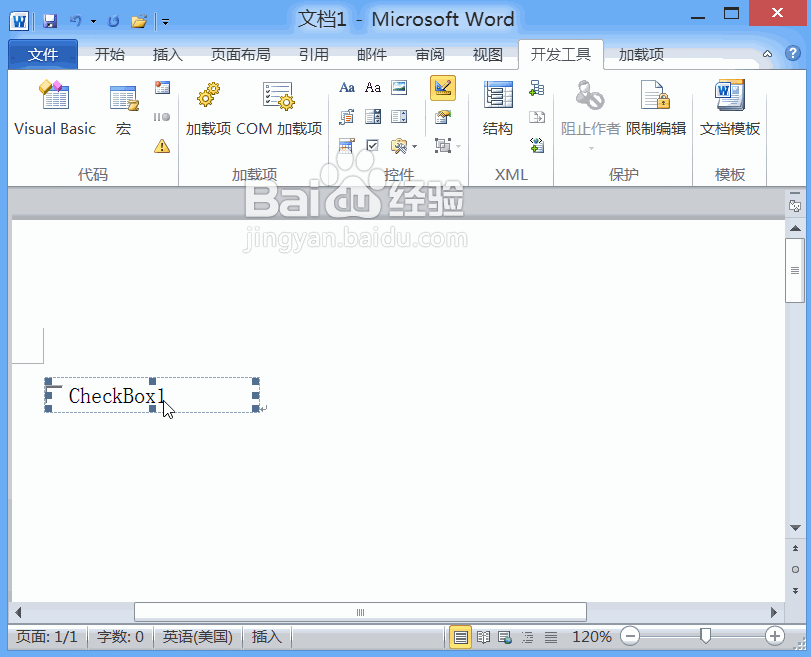Switch to the 开始 tab
This screenshot has height=657, width=811.
[110, 54]
